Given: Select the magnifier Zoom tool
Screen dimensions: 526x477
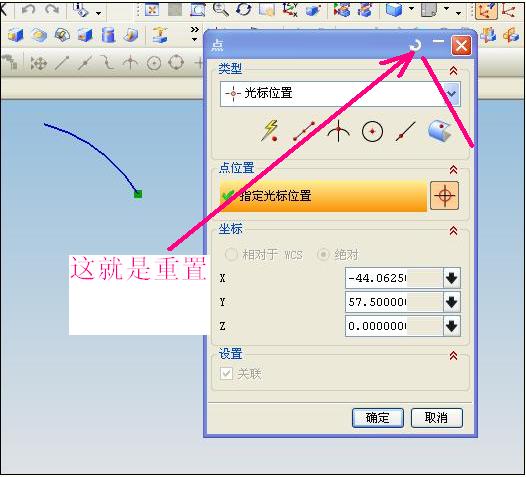Looking at the screenshot, I should tap(221, 9).
